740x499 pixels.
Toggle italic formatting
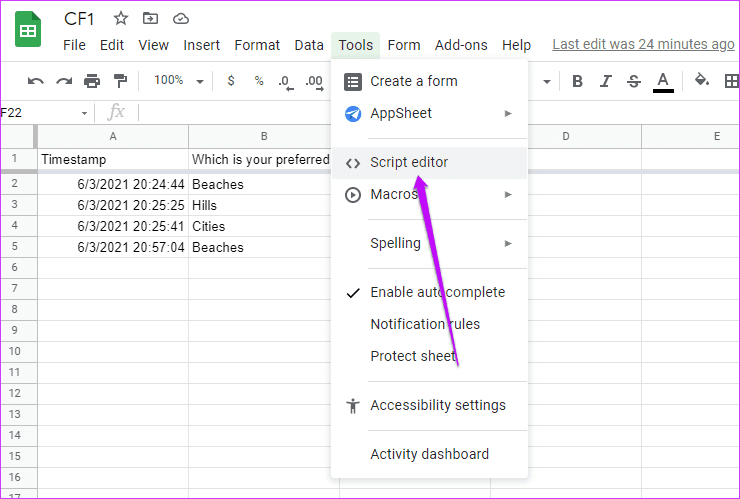(605, 81)
